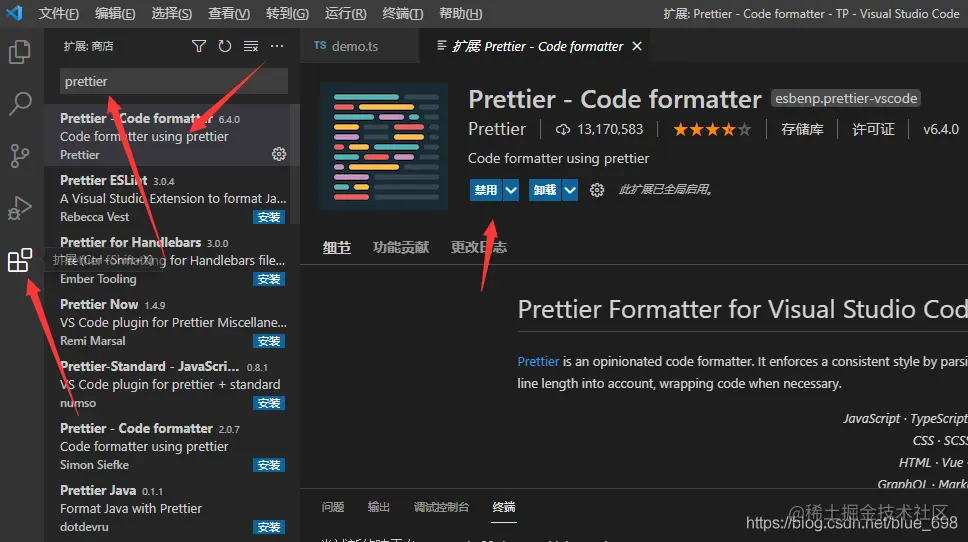Install Prettier-Standard JavaScript extension
The width and height of the screenshot is (968, 542).
[269, 403]
